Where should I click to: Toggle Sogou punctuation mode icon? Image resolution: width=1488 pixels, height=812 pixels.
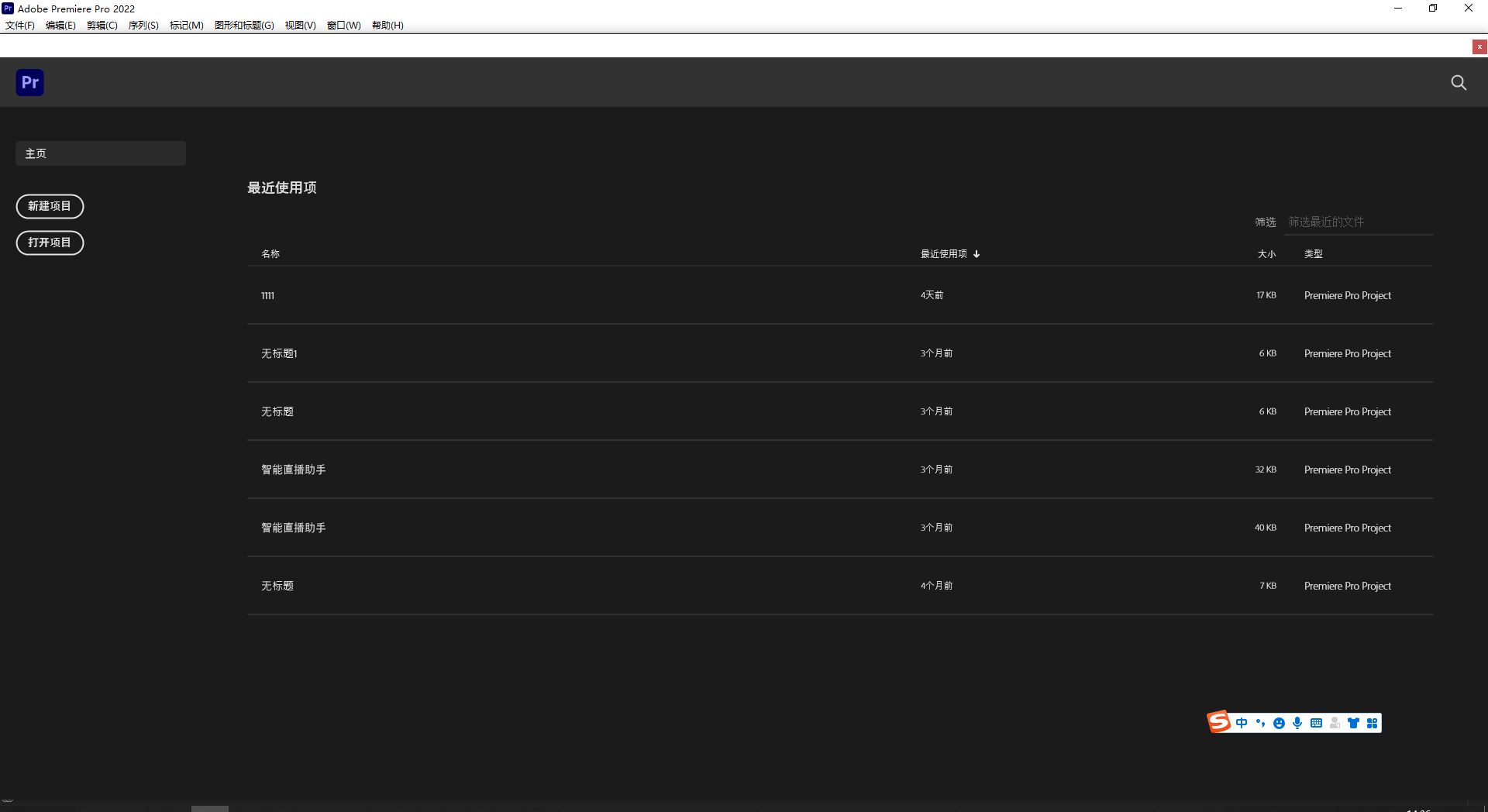(1260, 723)
